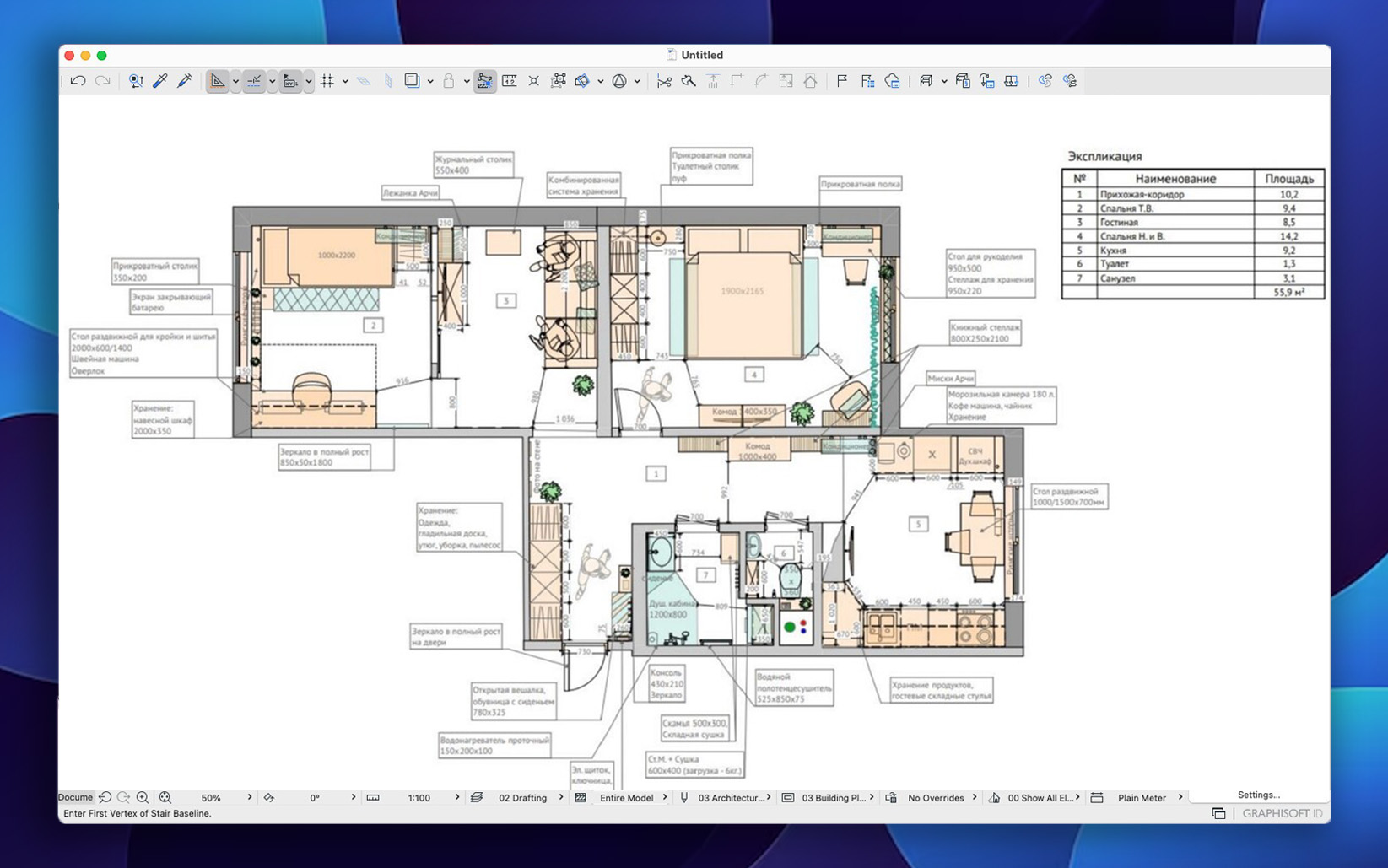Screen dimensions: 1388x868
Task: Select the Inject Parameters syringe tool
Action: point(184,81)
